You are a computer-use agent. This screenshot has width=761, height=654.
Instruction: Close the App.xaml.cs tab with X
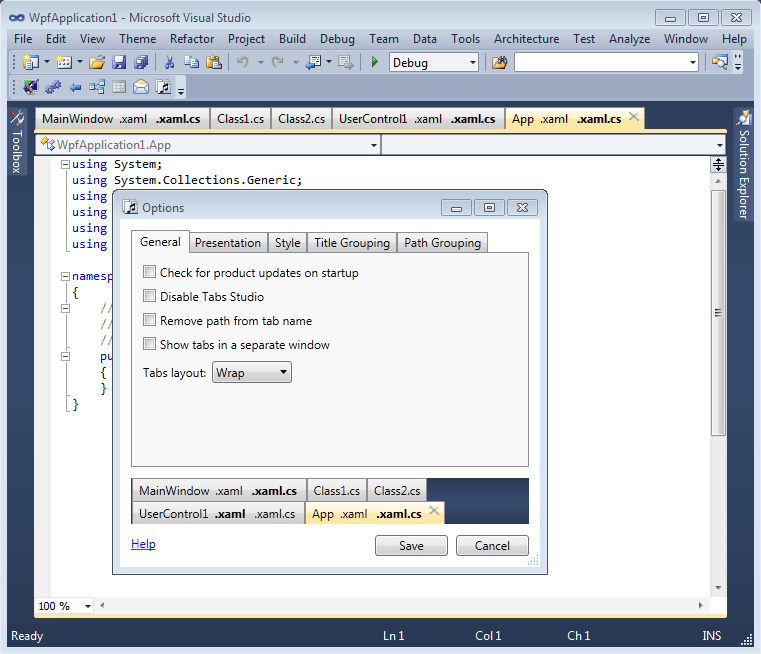(x=633, y=118)
